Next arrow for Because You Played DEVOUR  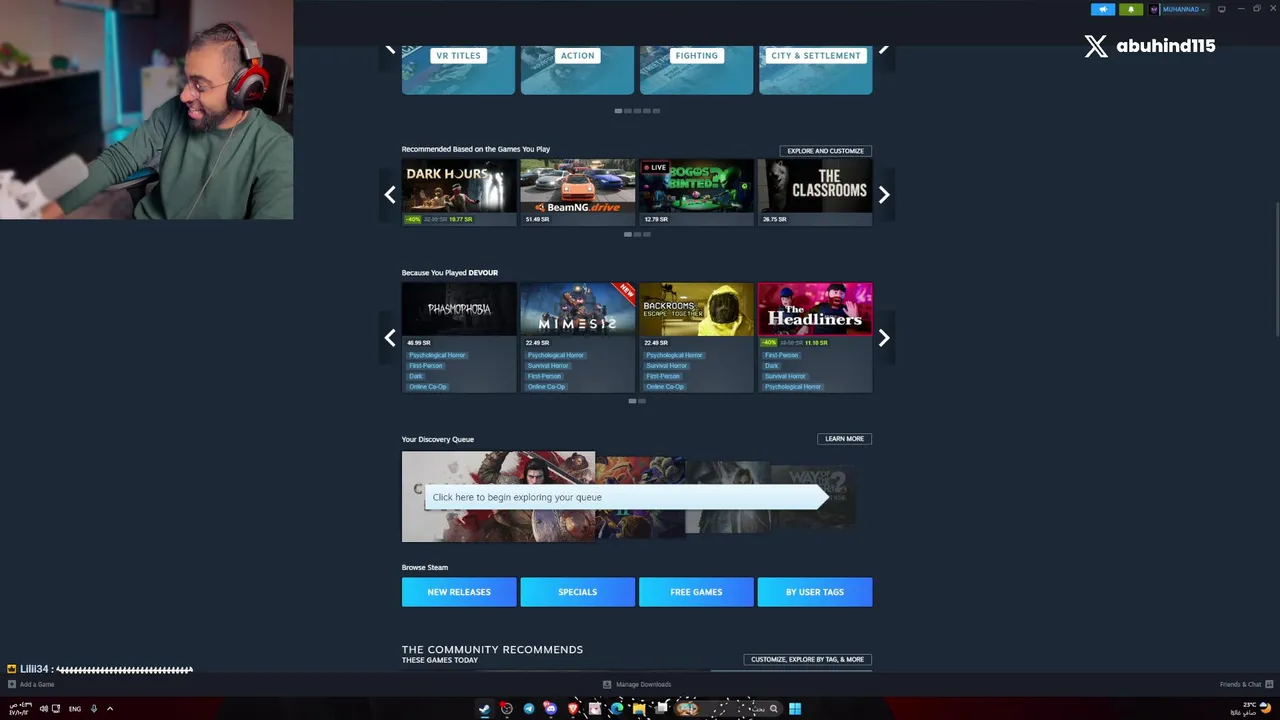(x=884, y=338)
